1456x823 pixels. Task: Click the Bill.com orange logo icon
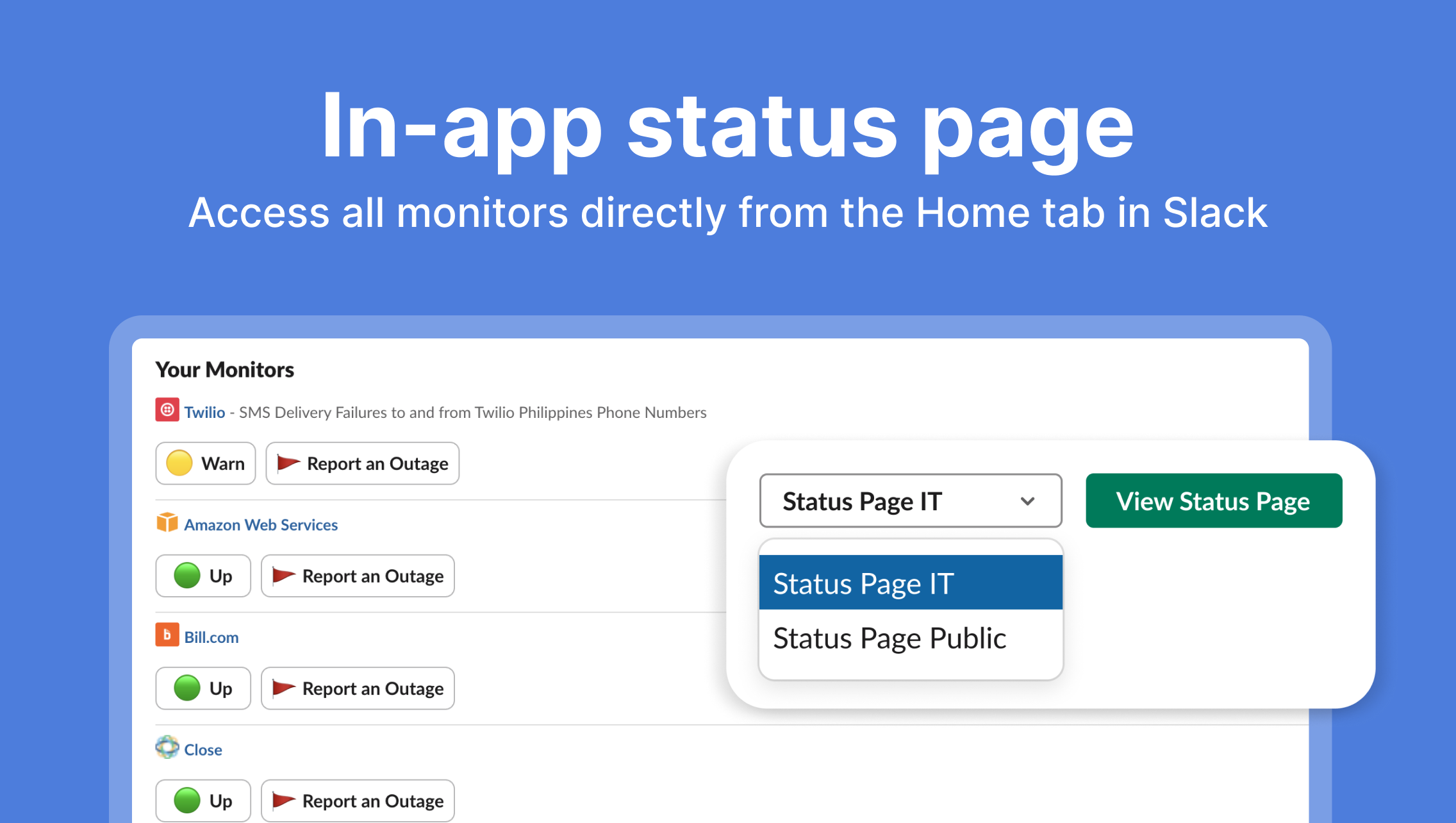click(167, 635)
